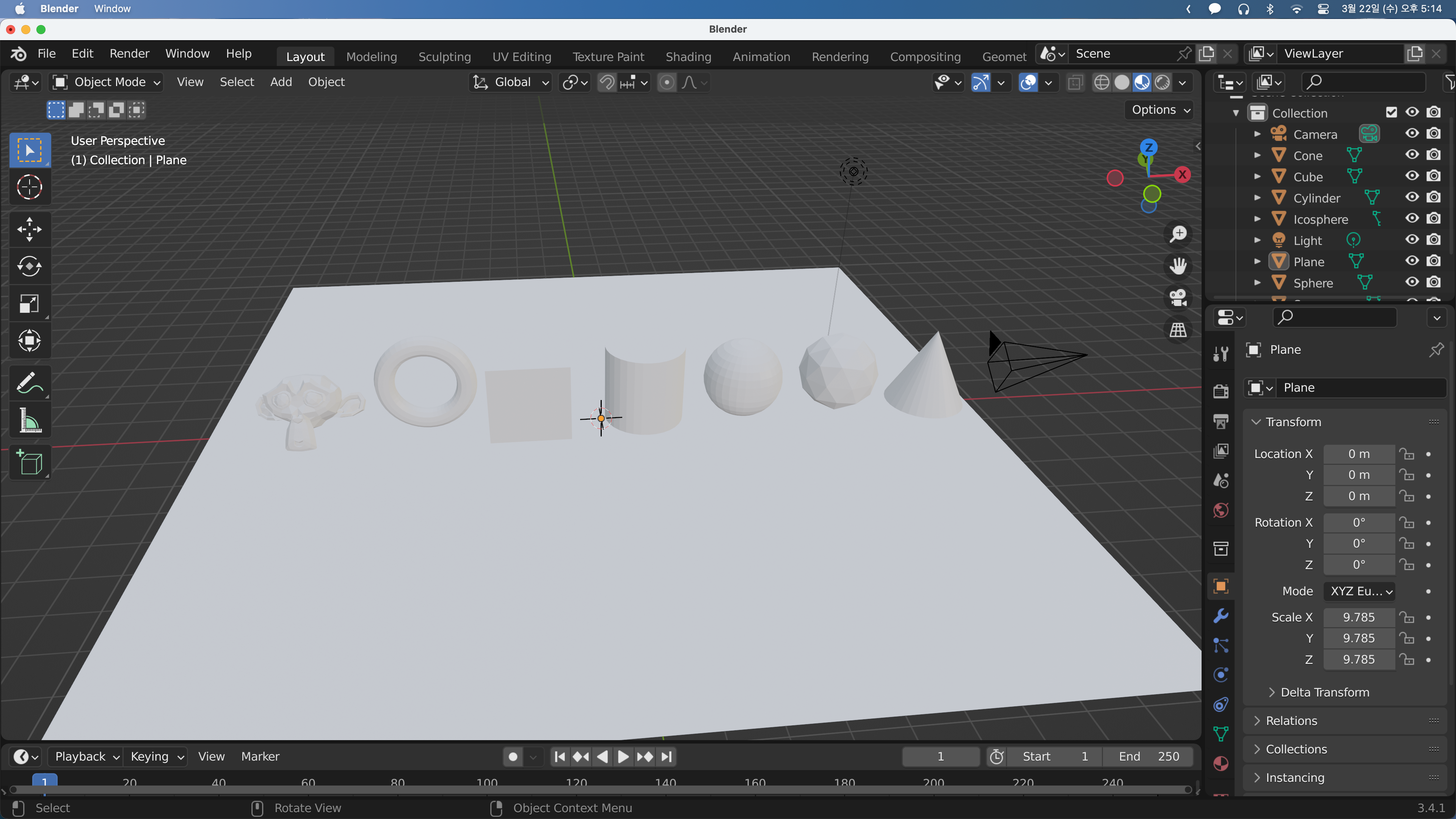Open the Render menu
1456x819 pixels.
tap(129, 54)
